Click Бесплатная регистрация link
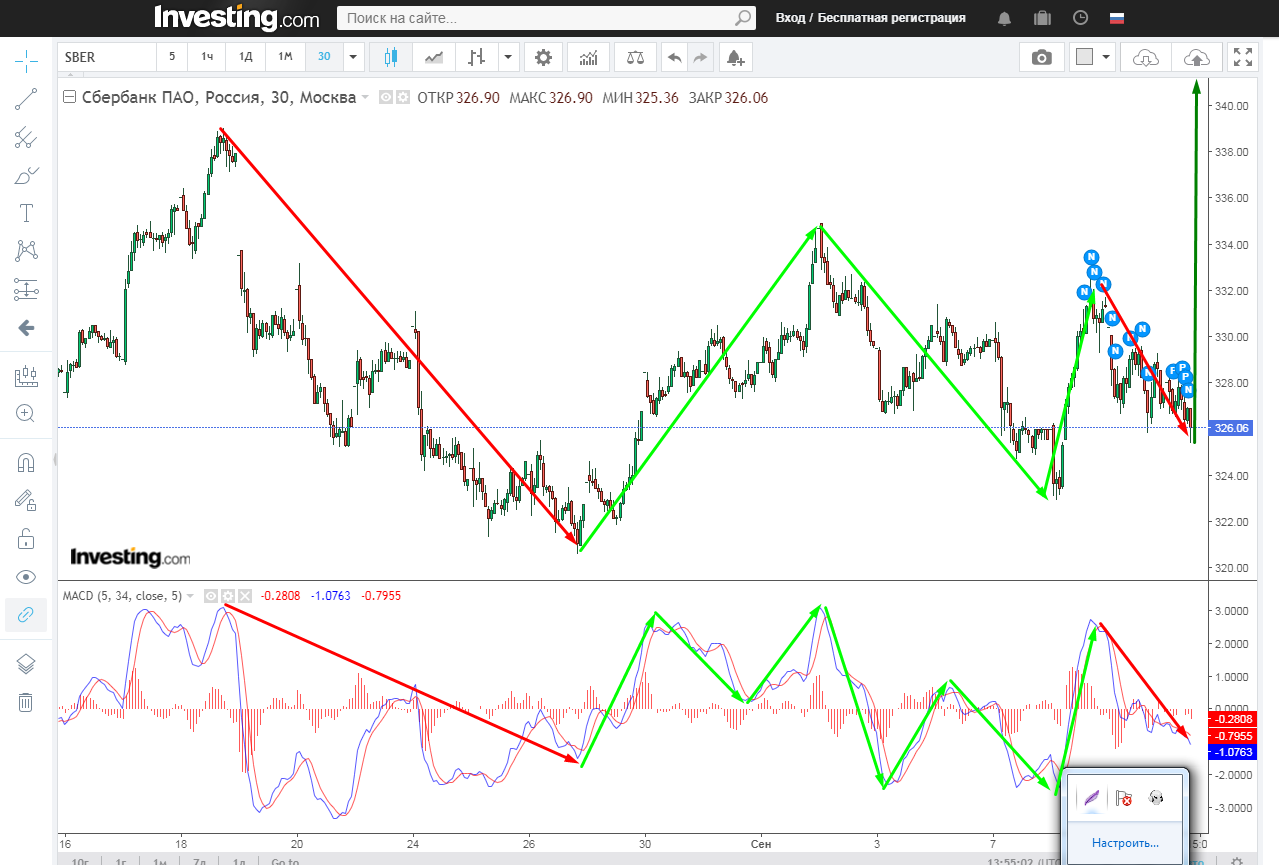The image size is (1279, 865). tap(891, 18)
